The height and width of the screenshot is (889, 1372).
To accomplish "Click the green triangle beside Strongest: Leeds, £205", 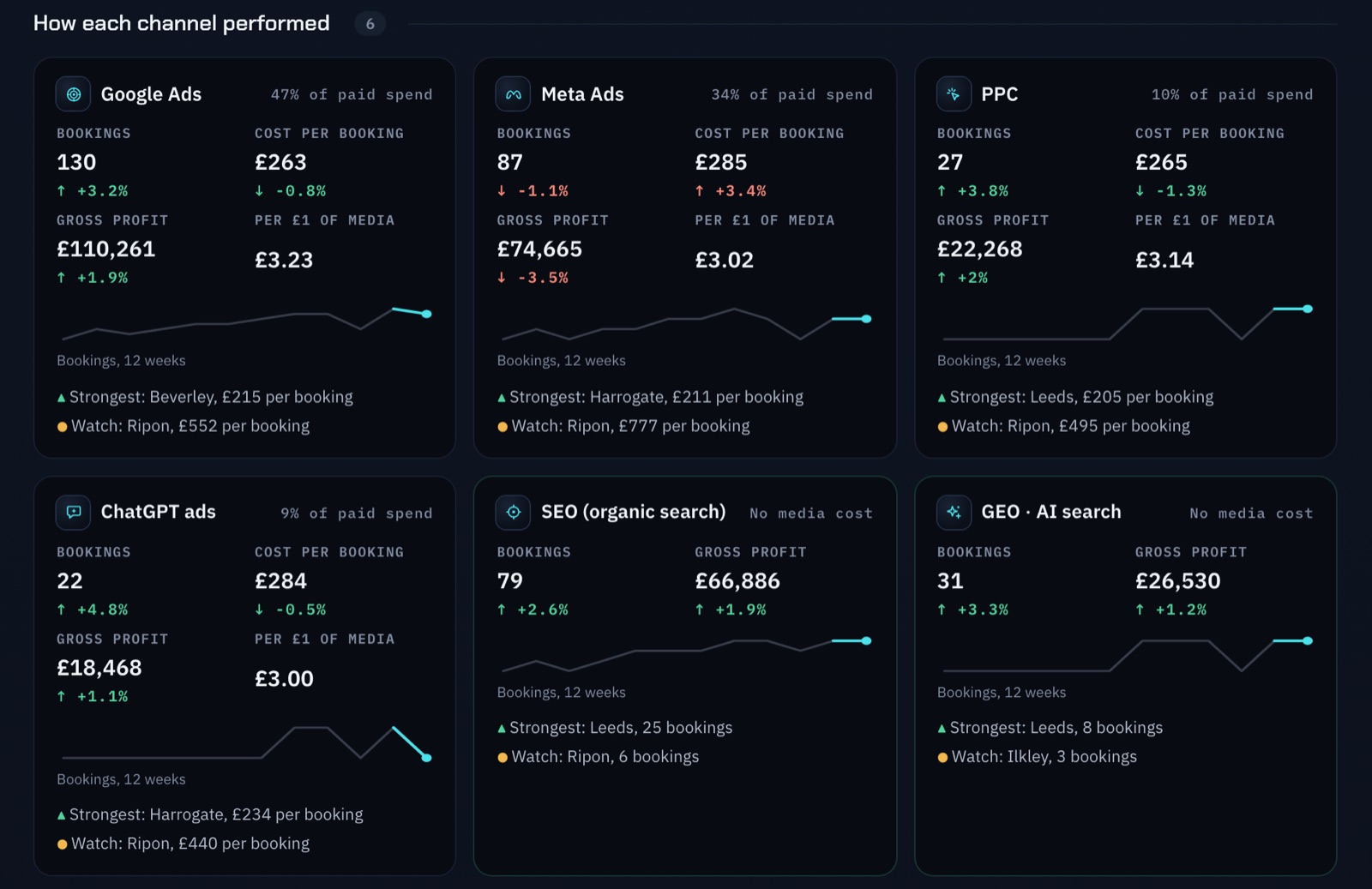I will (x=942, y=398).
